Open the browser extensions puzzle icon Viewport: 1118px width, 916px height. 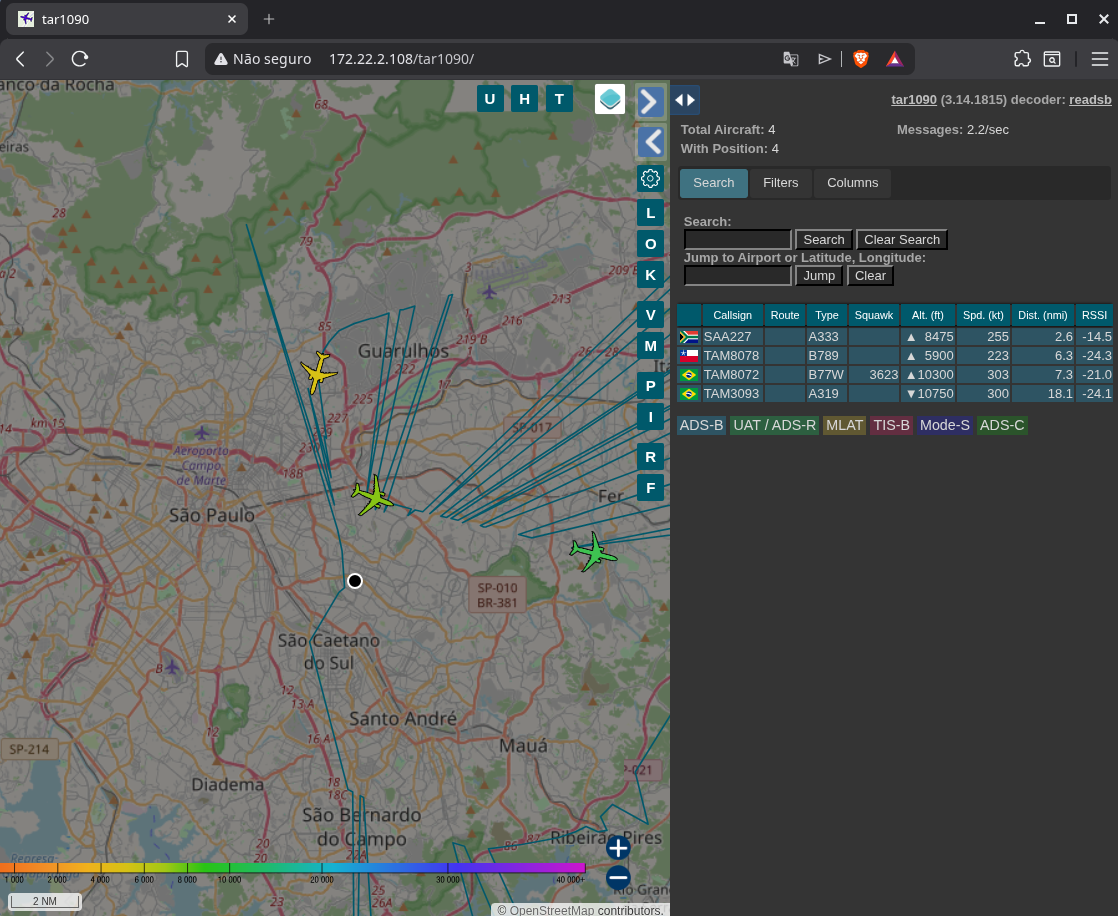point(1022,59)
